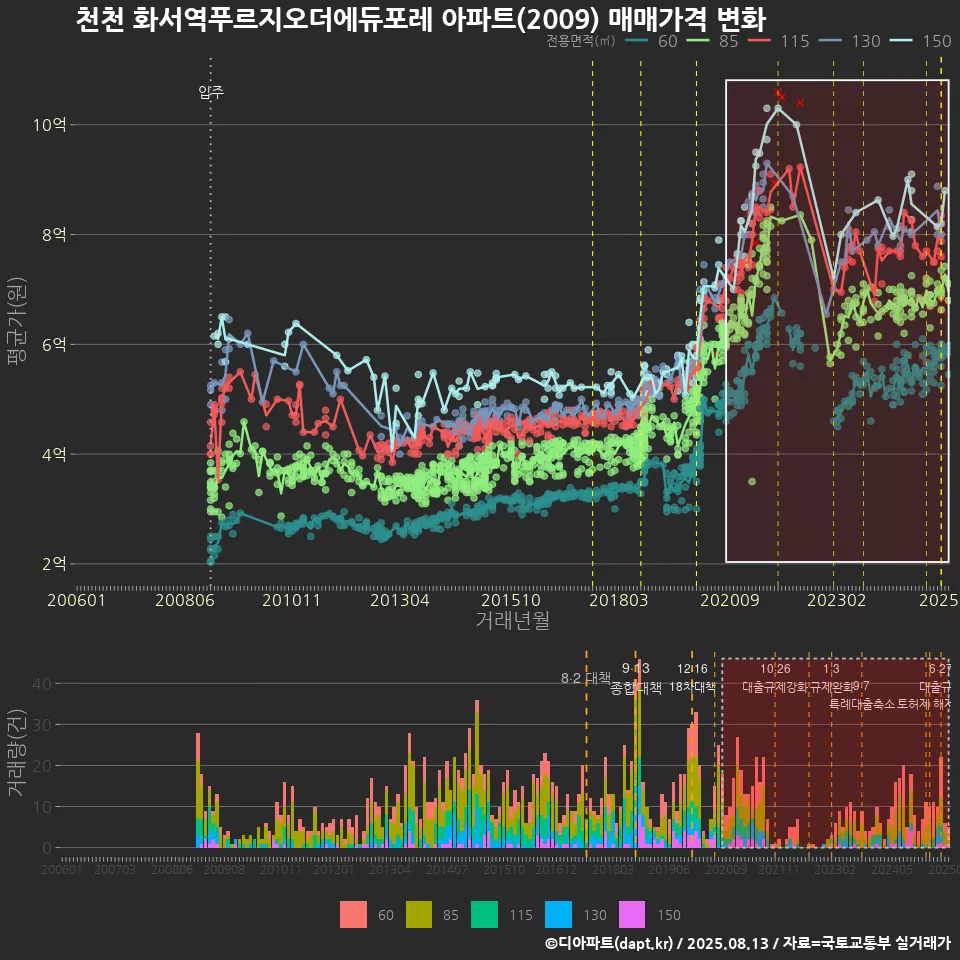Click the '10' volume axis label

pyautogui.click(x=42, y=807)
